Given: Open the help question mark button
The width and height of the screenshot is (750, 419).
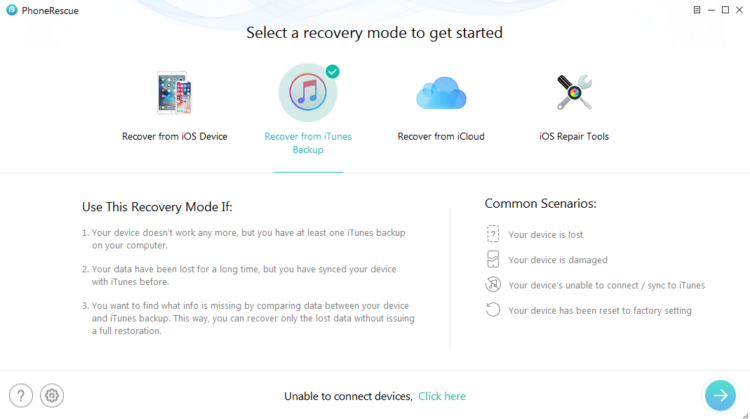Looking at the screenshot, I should pos(21,396).
